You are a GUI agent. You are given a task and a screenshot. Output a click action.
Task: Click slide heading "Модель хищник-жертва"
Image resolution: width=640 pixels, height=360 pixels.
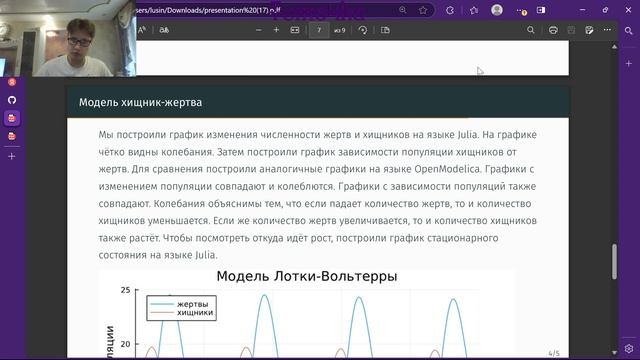tap(140, 102)
